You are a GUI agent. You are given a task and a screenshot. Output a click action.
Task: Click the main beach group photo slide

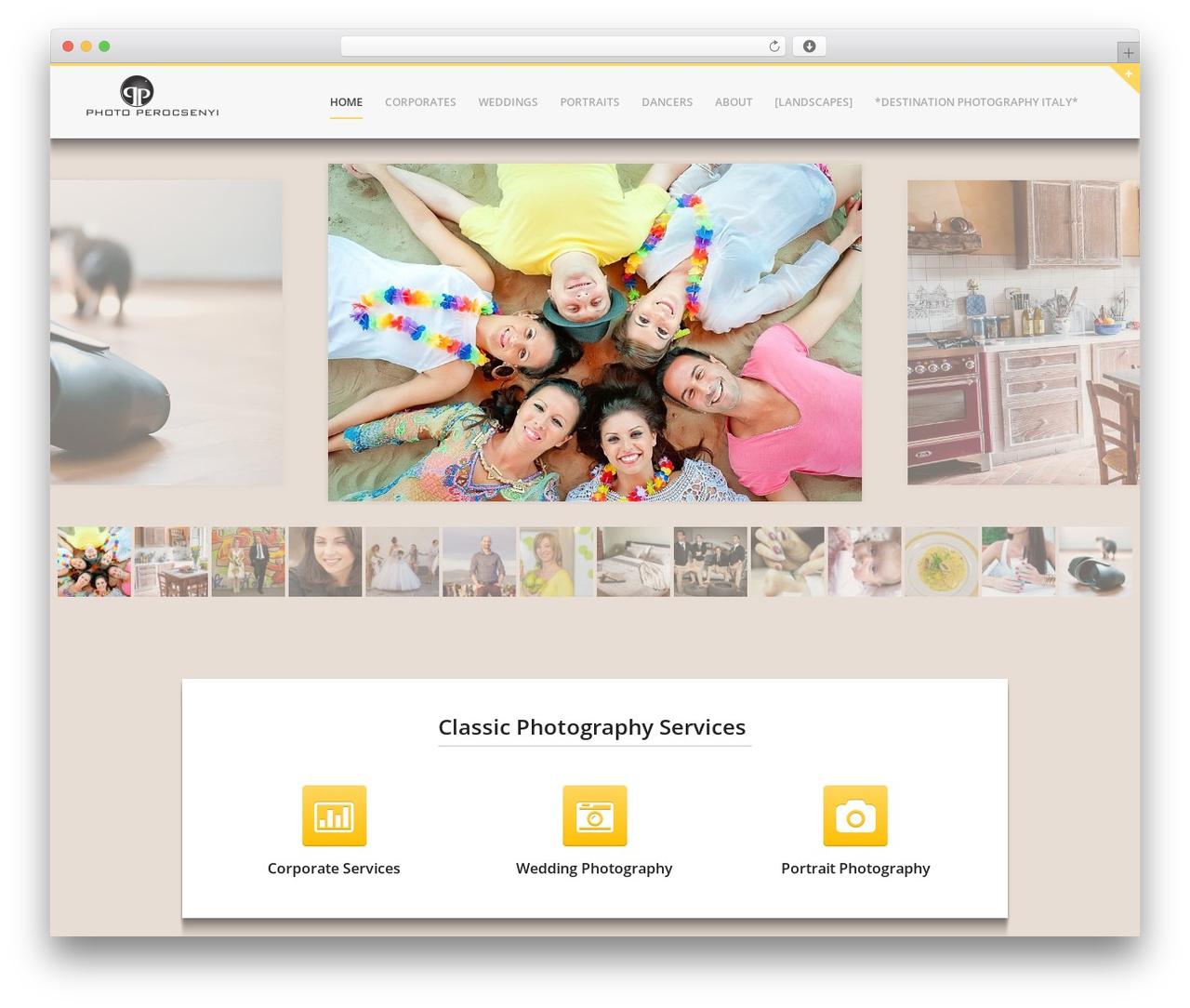click(595, 333)
